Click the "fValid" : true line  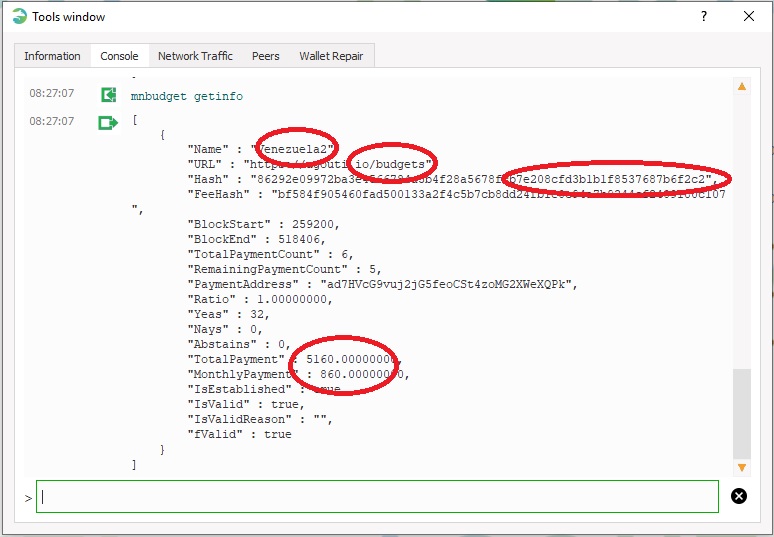coord(239,434)
